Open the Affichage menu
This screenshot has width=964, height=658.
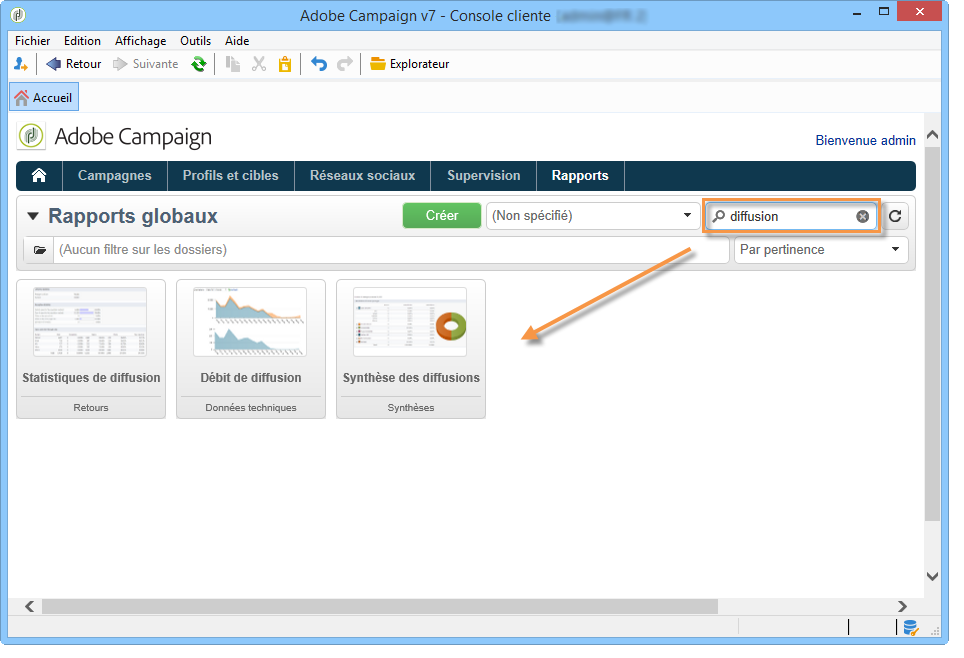pos(140,41)
